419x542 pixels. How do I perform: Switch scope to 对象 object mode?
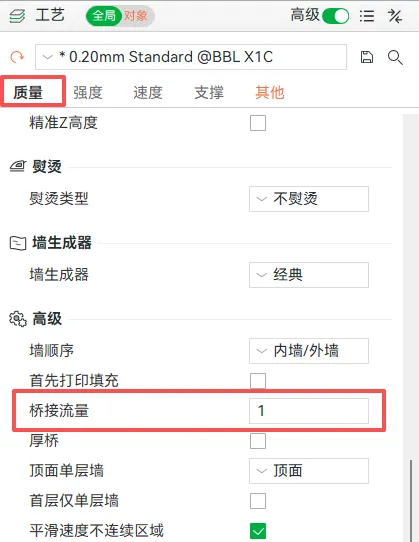pos(136,16)
